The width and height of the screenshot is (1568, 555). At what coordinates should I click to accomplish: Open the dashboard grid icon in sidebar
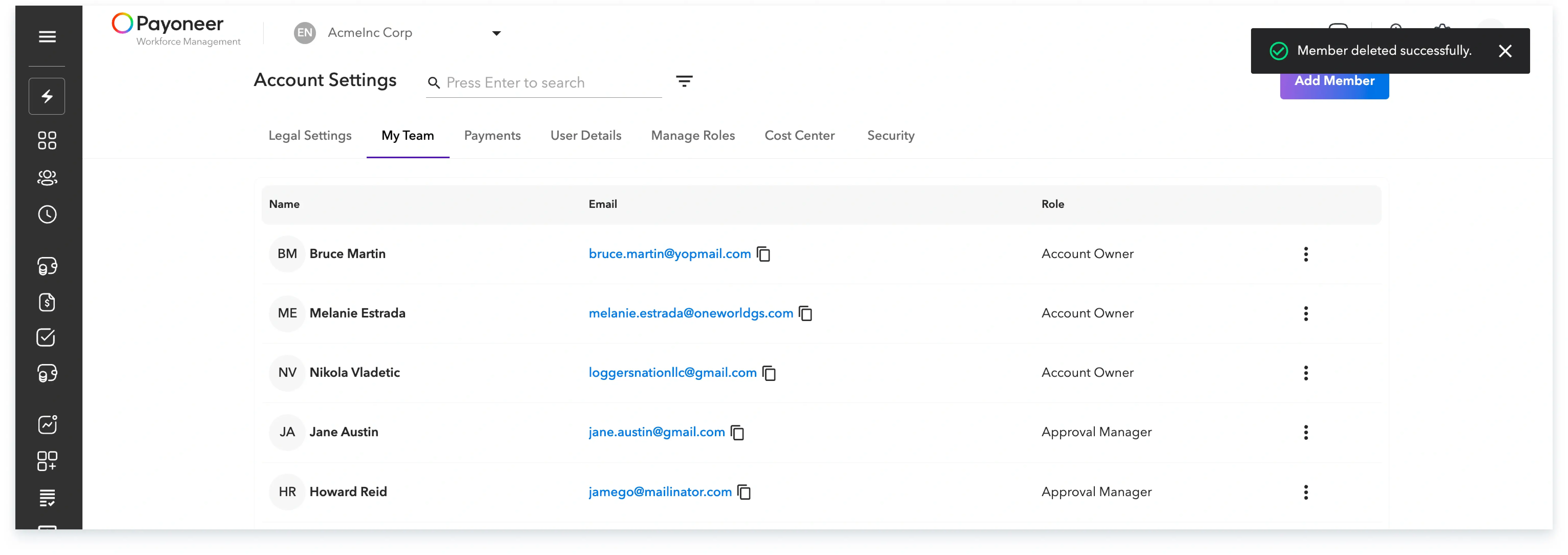pyautogui.click(x=47, y=141)
